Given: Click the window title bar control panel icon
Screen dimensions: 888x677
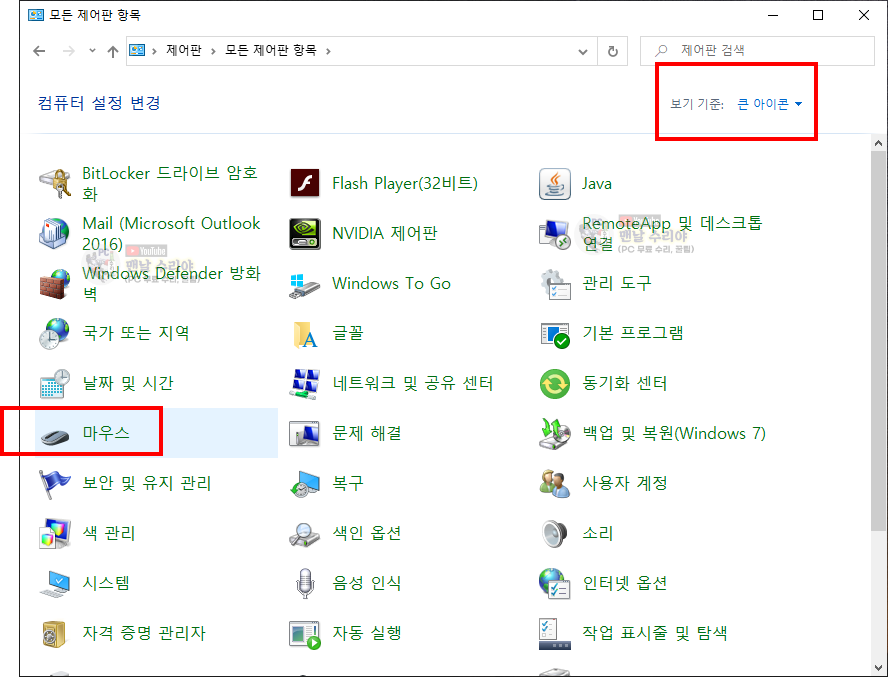Looking at the screenshot, I should [36, 15].
